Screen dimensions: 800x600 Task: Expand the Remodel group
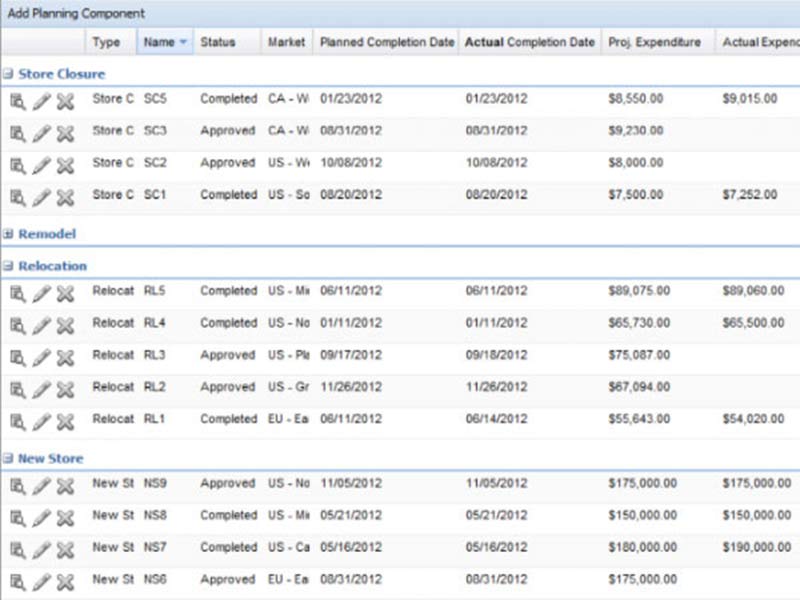(8, 234)
